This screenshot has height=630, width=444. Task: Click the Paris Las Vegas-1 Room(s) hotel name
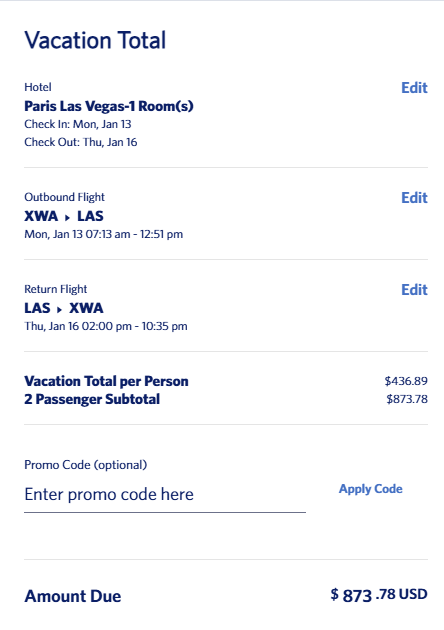[109, 106]
